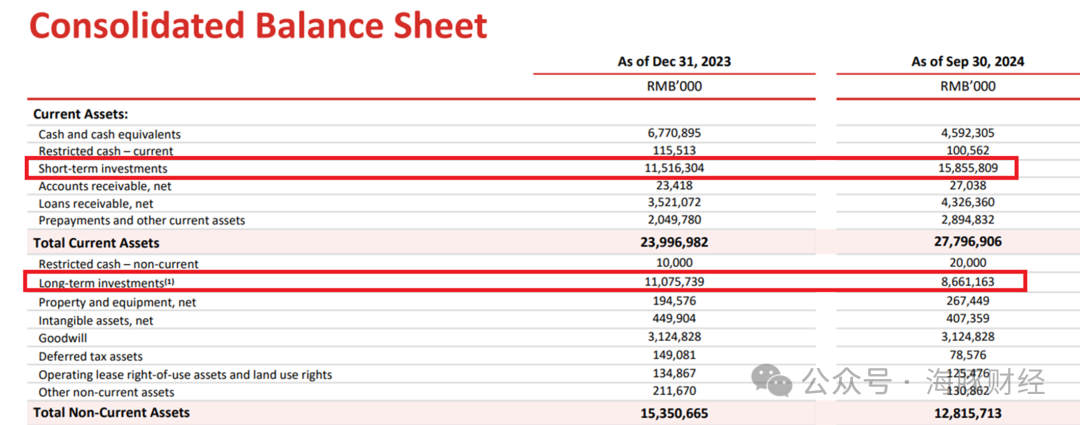Screen dimensions: 1080x425
Task: Select the 'Other non-current assets' label
Action: click(106, 393)
